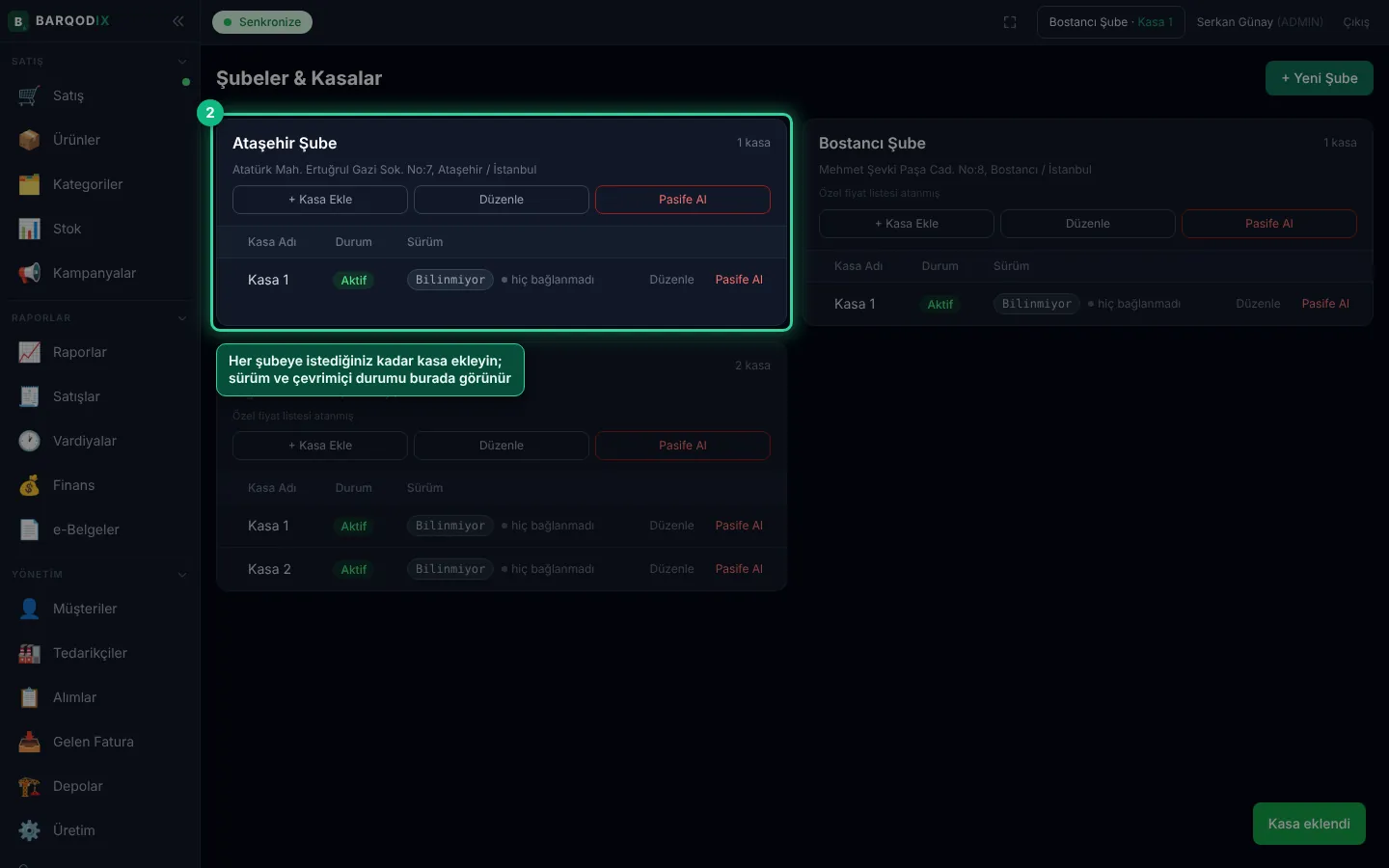Image resolution: width=1389 pixels, height=868 pixels.
Task: Click the Satışlar receipt icon
Action: (29, 396)
